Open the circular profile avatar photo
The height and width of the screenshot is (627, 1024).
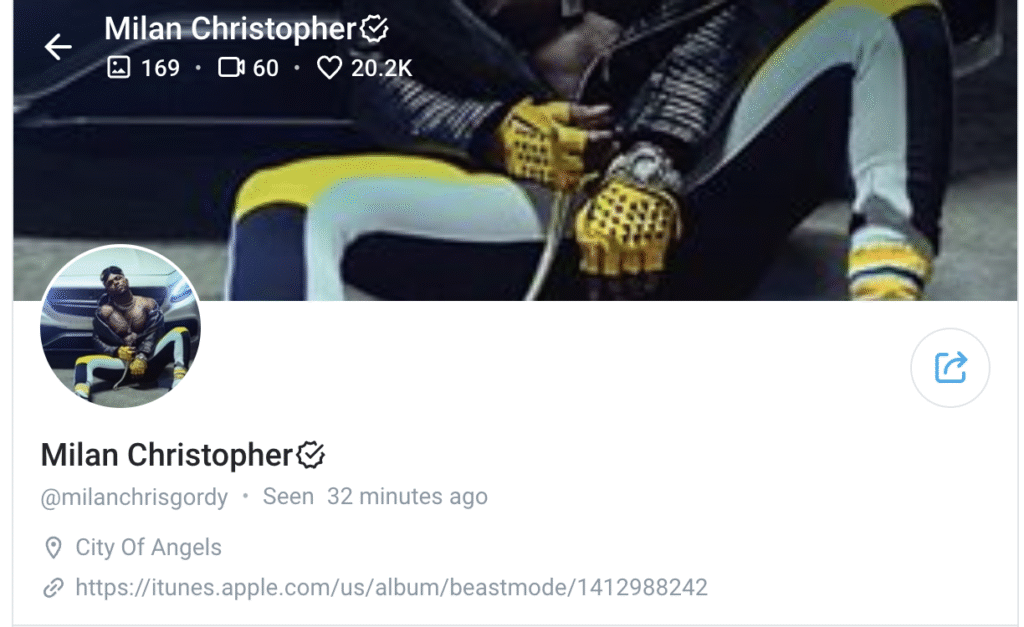pyautogui.click(x=120, y=327)
